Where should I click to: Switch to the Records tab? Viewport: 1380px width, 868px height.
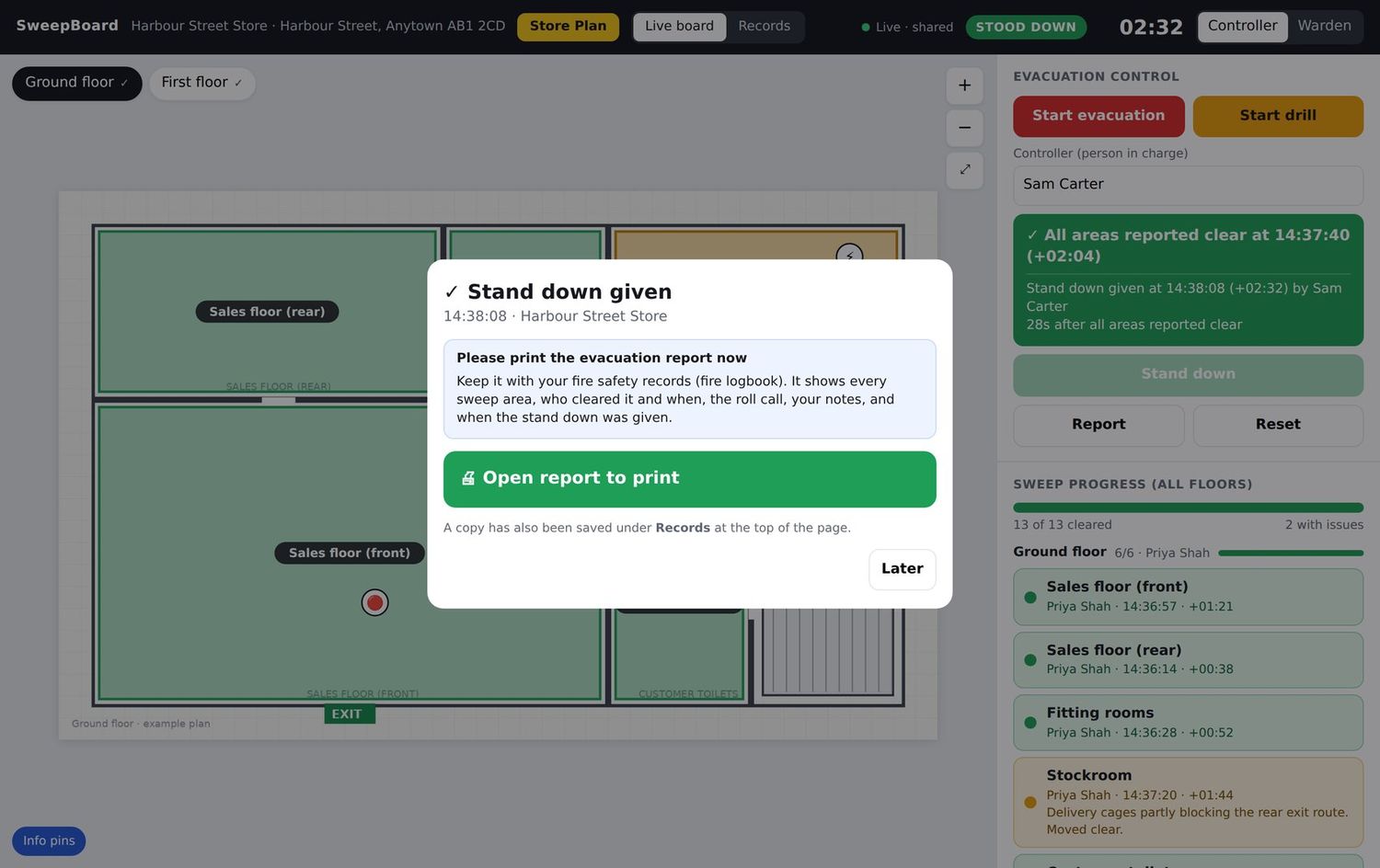pyautogui.click(x=764, y=27)
